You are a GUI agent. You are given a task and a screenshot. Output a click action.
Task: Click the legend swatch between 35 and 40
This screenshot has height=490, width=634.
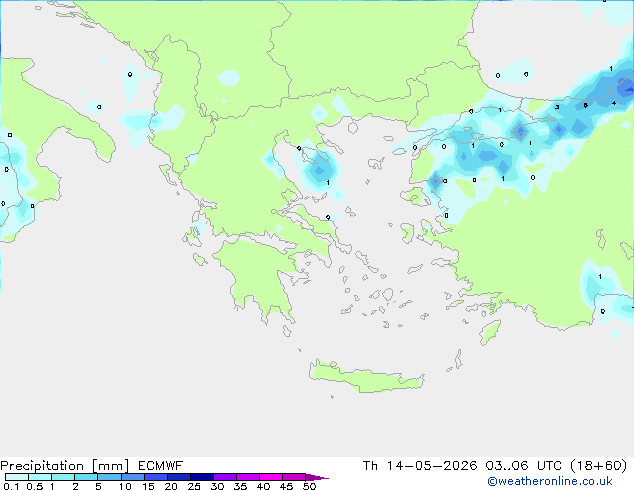coord(247,477)
